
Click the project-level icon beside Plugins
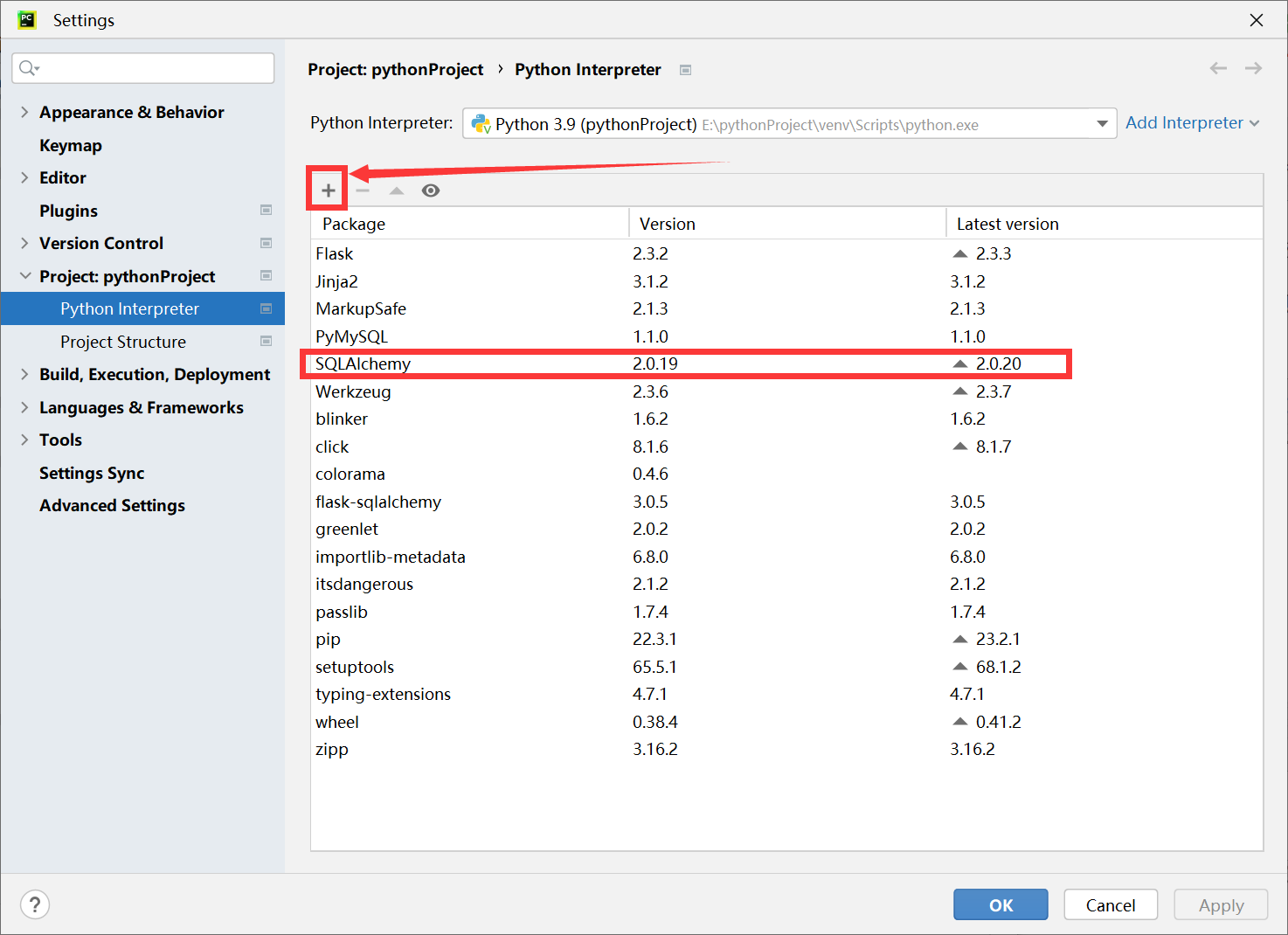click(x=267, y=210)
